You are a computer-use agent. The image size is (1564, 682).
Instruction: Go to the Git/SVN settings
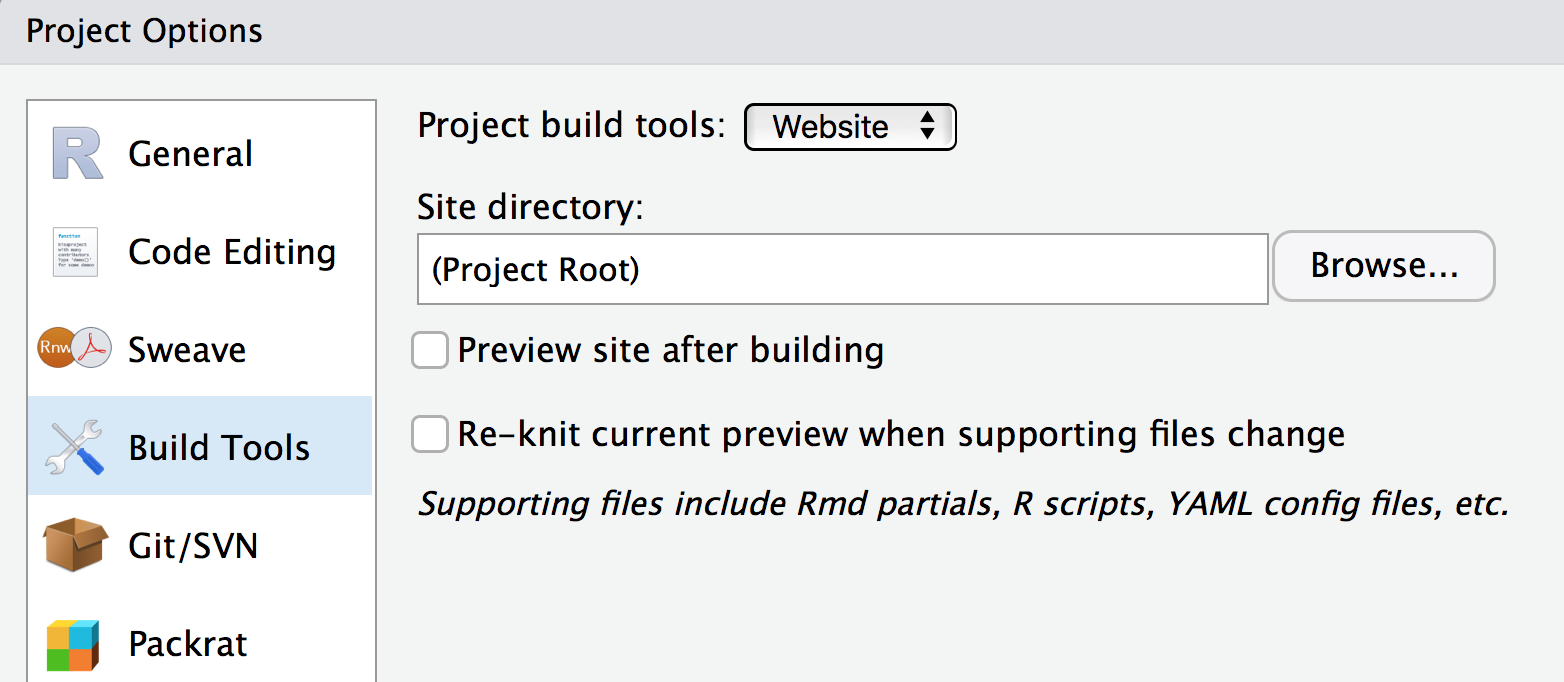(x=193, y=545)
